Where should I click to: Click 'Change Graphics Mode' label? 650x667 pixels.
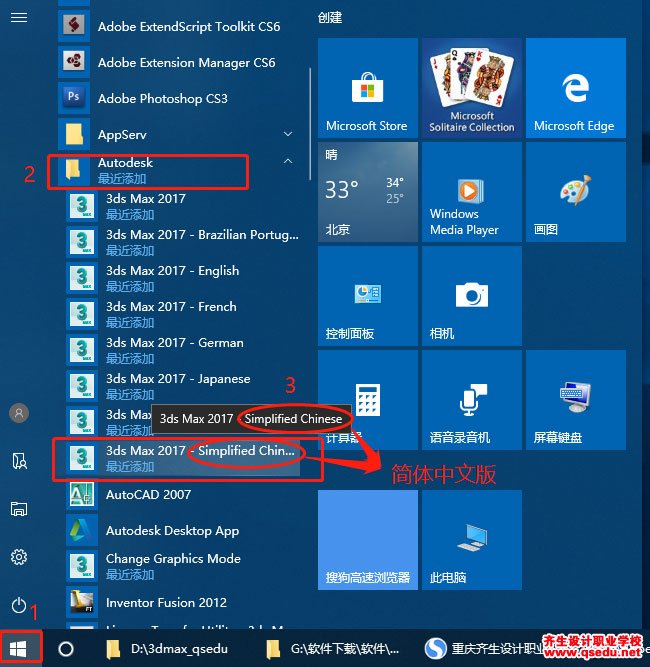(x=173, y=559)
